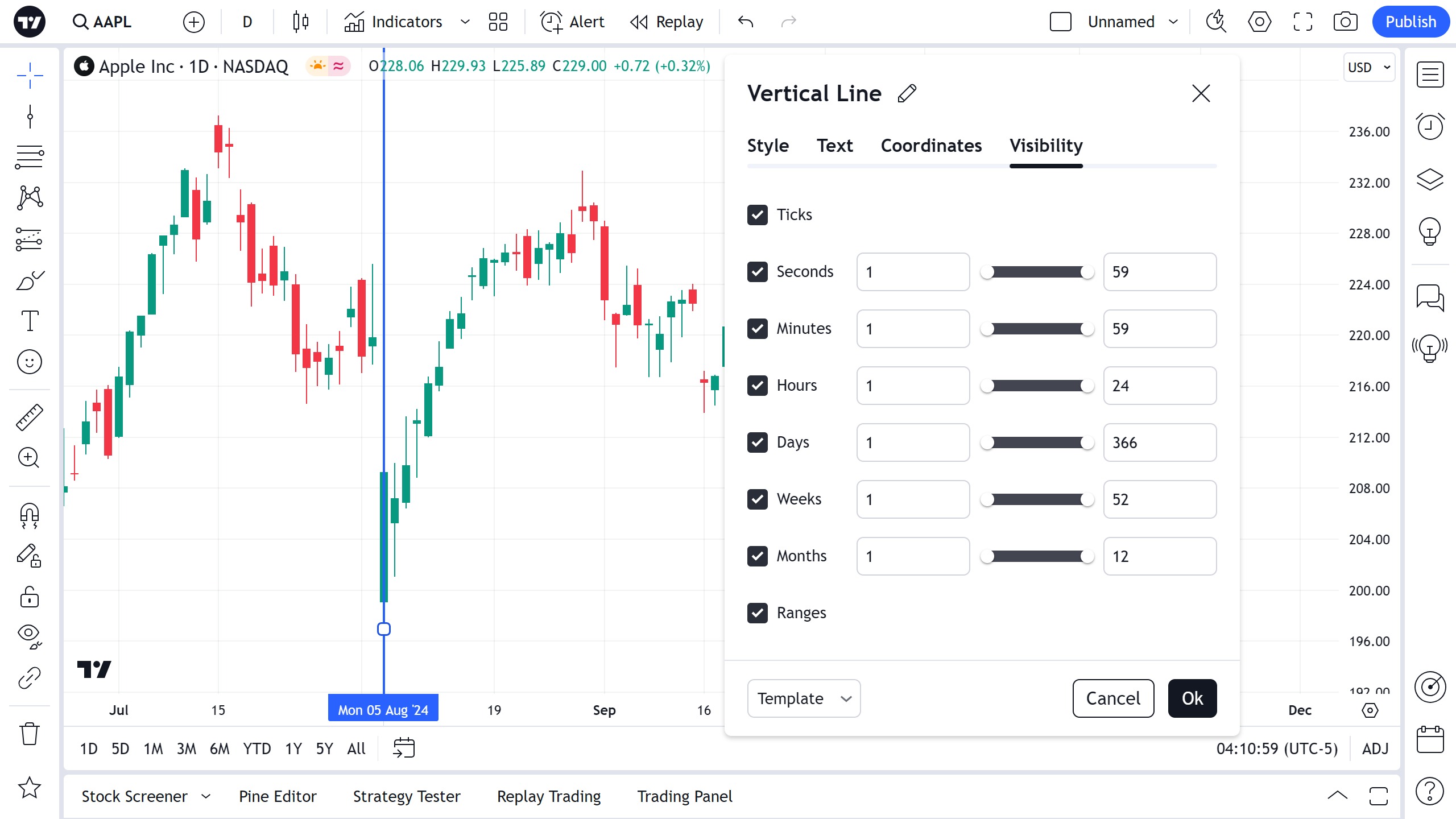This screenshot has height=819, width=1456.
Task: Toggle the Ranges checkbox off
Action: coord(758,613)
